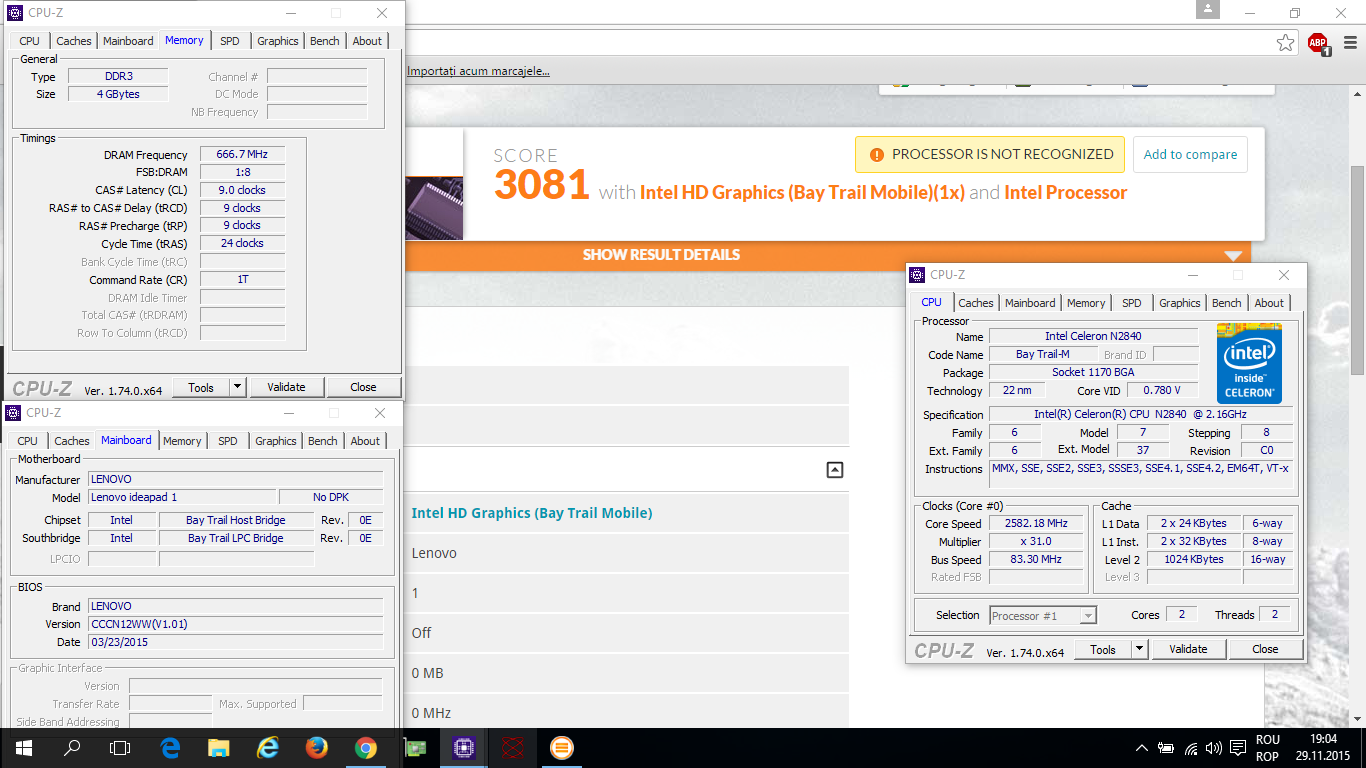The height and width of the screenshot is (768, 1366).
Task: Open Action Center notifications icon
Action: [1238, 748]
